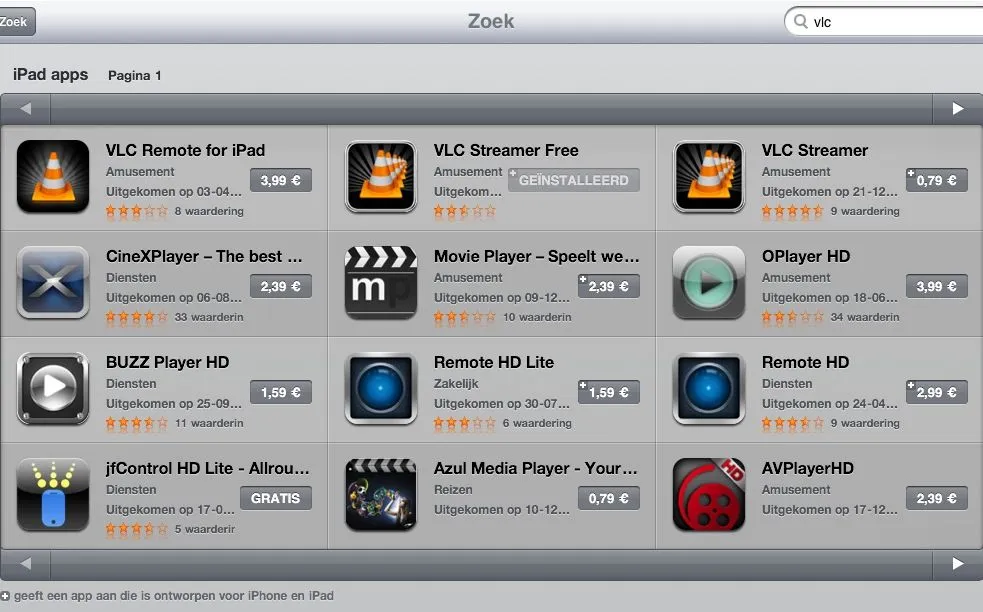Viewport: 983px width, 612px height.
Task: Open the Azul Media Player icon
Action: pos(381,495)
